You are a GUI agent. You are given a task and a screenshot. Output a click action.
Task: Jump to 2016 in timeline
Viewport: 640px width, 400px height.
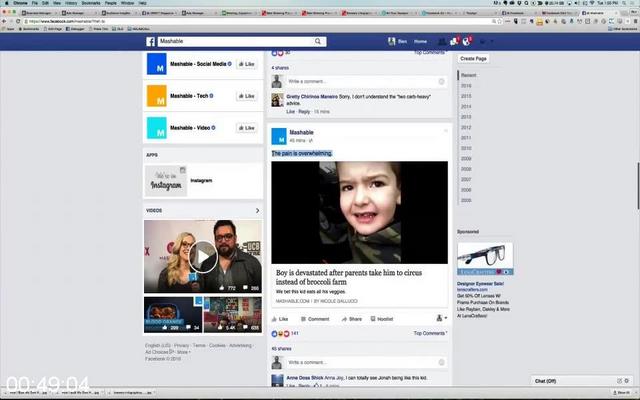pyautogui.click(x=466, y=86)
